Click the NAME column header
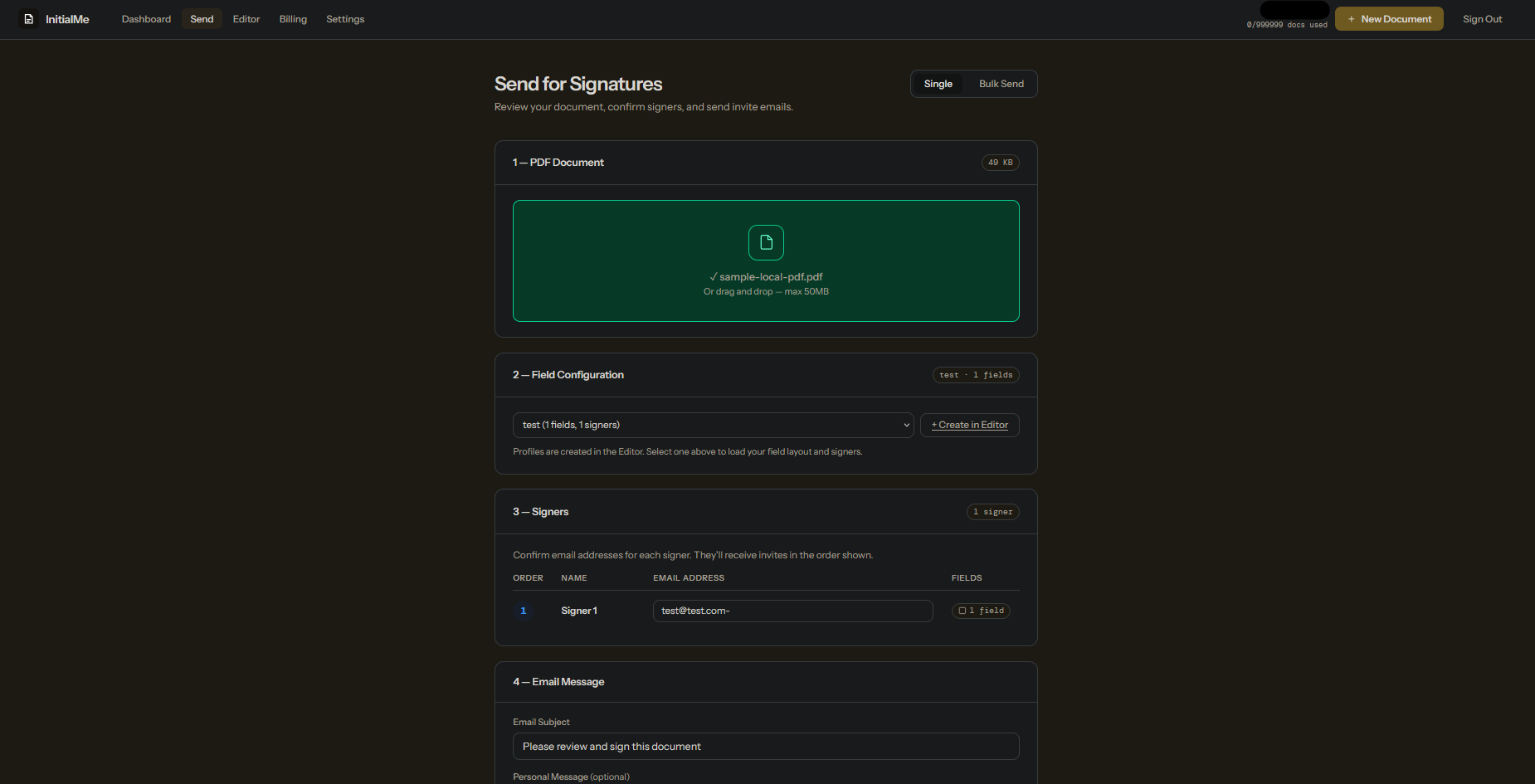Screen dimensions: 1535x784 pos(574,578)
